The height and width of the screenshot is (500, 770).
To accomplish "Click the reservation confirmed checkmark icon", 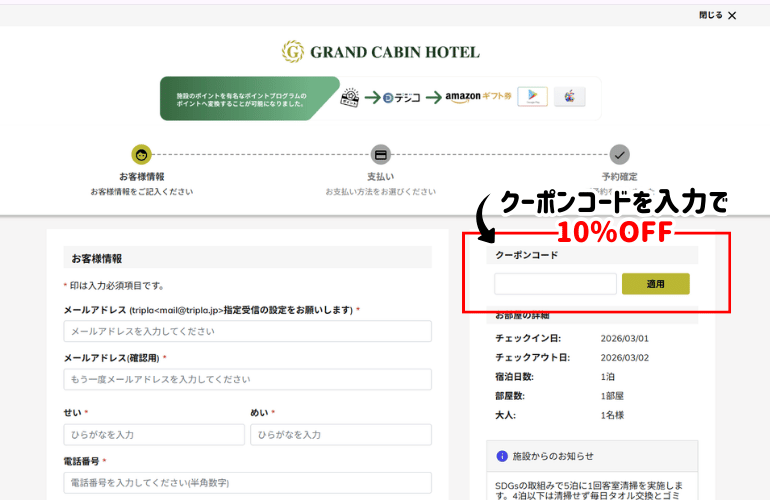I will 620,155.
